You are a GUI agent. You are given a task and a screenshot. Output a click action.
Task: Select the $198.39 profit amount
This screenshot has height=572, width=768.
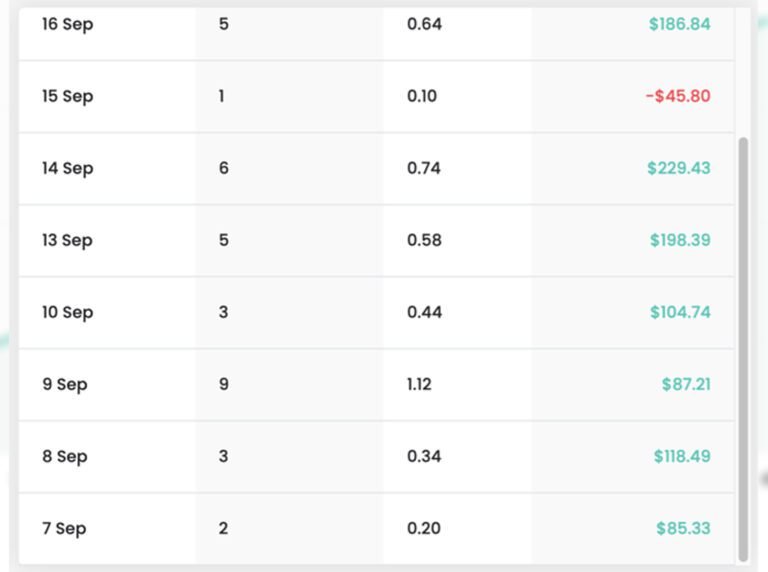679,240
